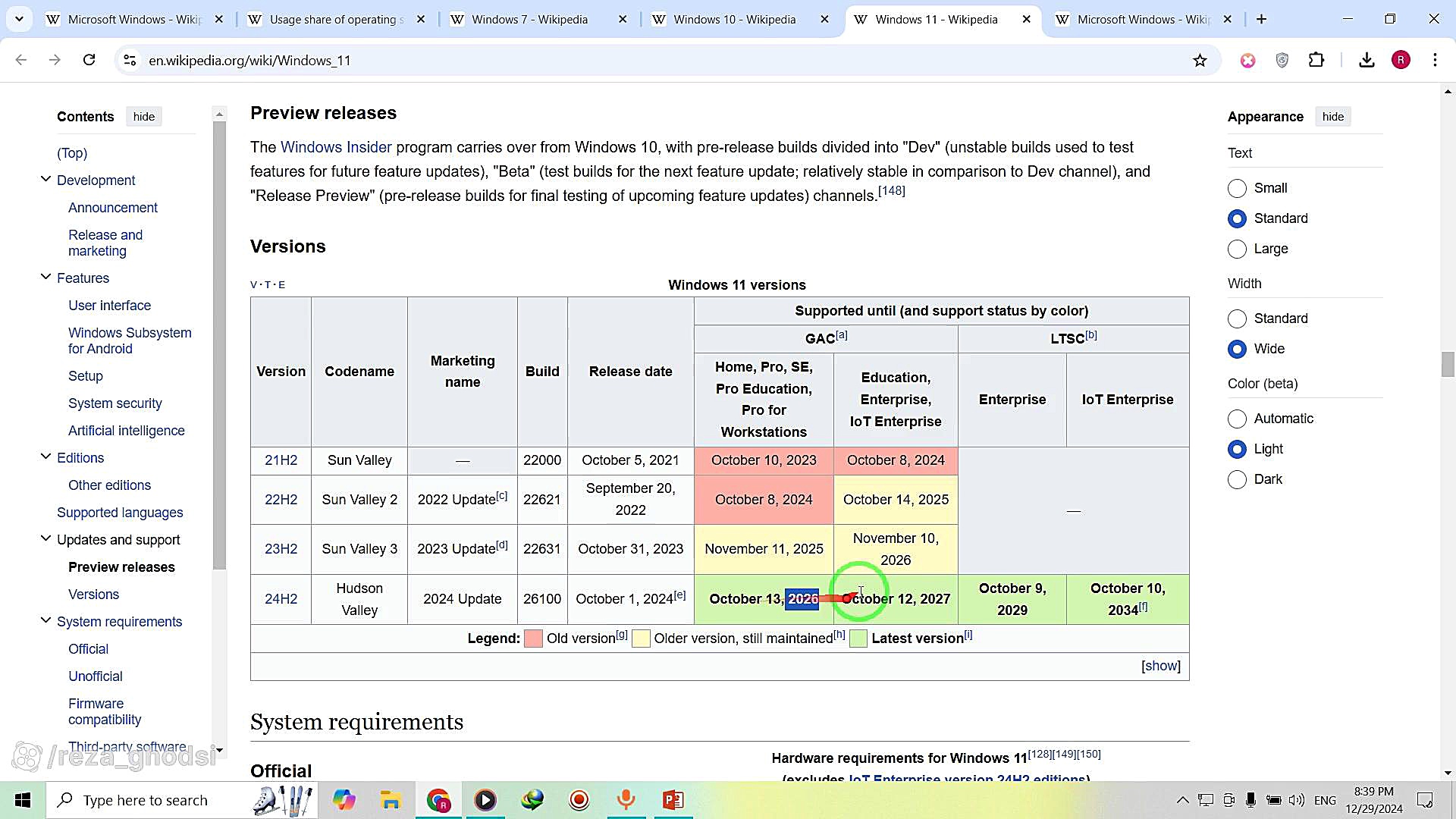Switch to the last Microsoft Windows tab
1456x819 pixels.
1144,19
